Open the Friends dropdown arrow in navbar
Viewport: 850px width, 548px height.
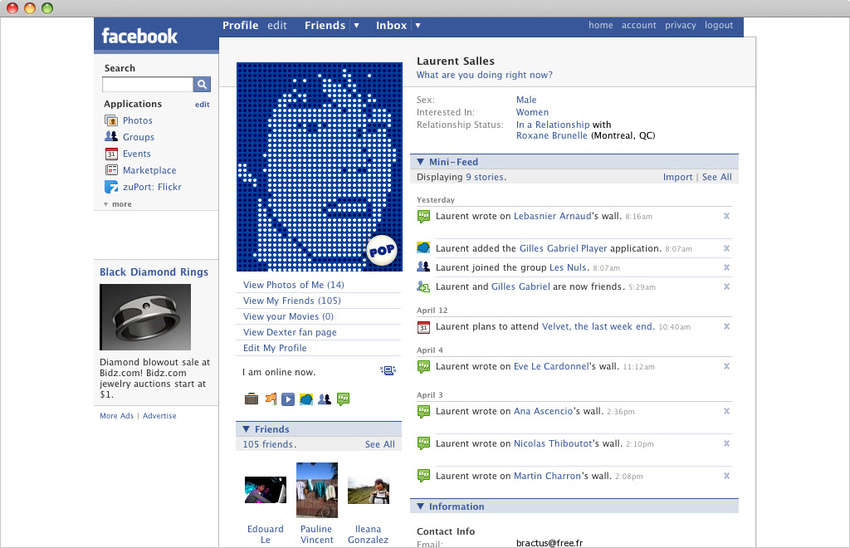(x=356, y=25)
